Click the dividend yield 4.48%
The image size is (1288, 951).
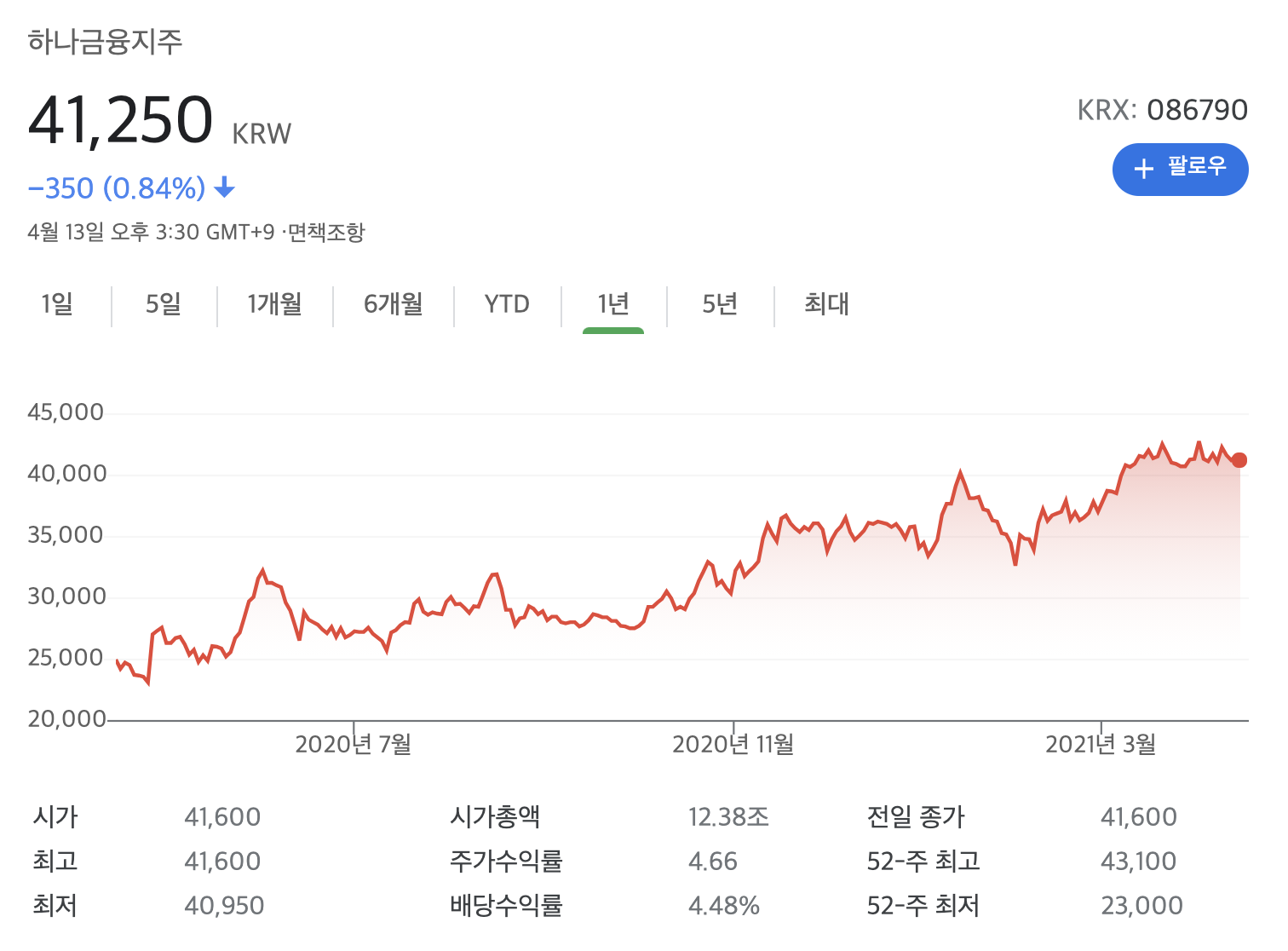tap(723, 906)
